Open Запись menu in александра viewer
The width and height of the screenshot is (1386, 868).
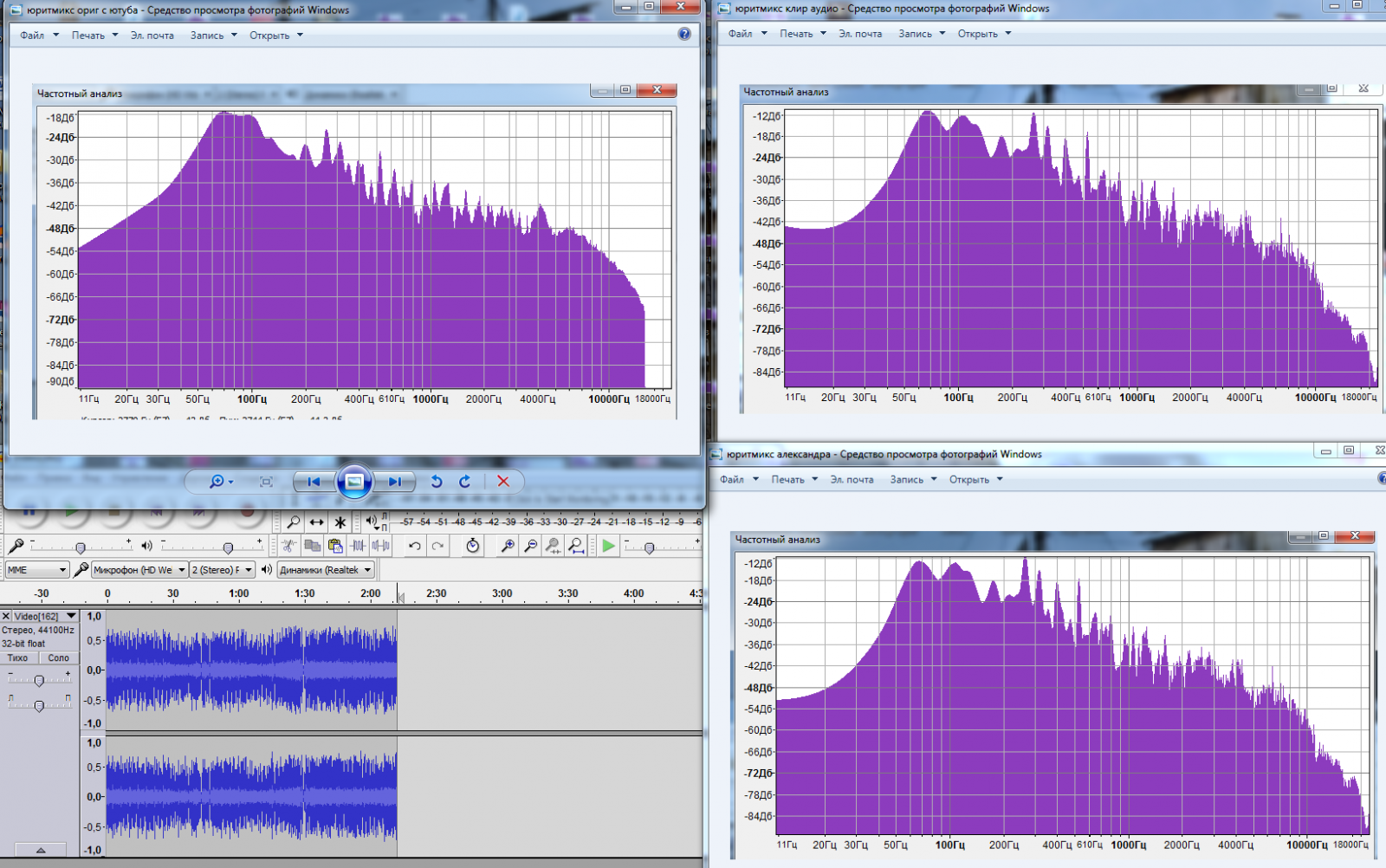[913, 479]
